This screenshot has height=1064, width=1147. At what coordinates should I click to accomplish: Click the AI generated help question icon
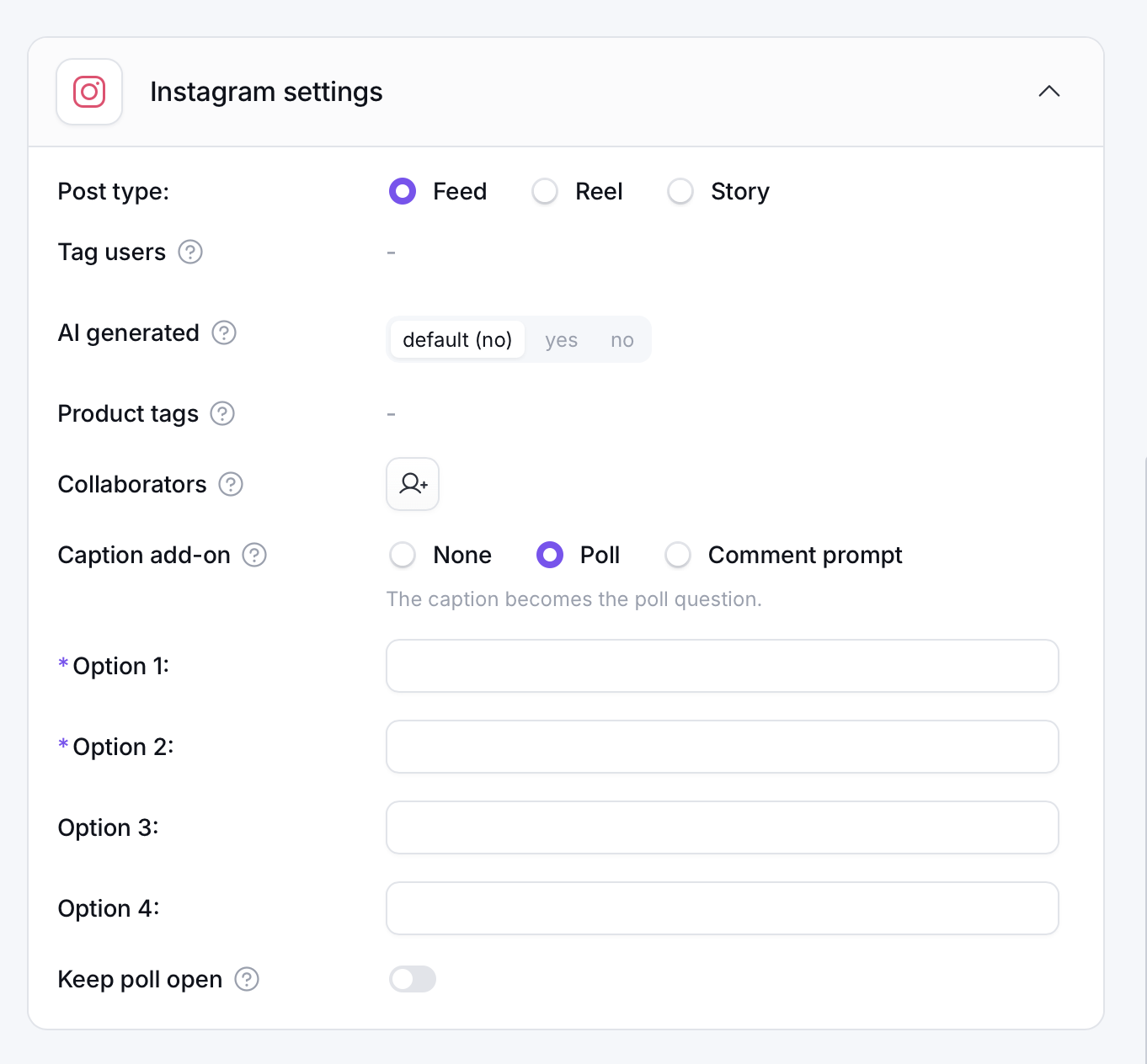[x=224, y=332]
